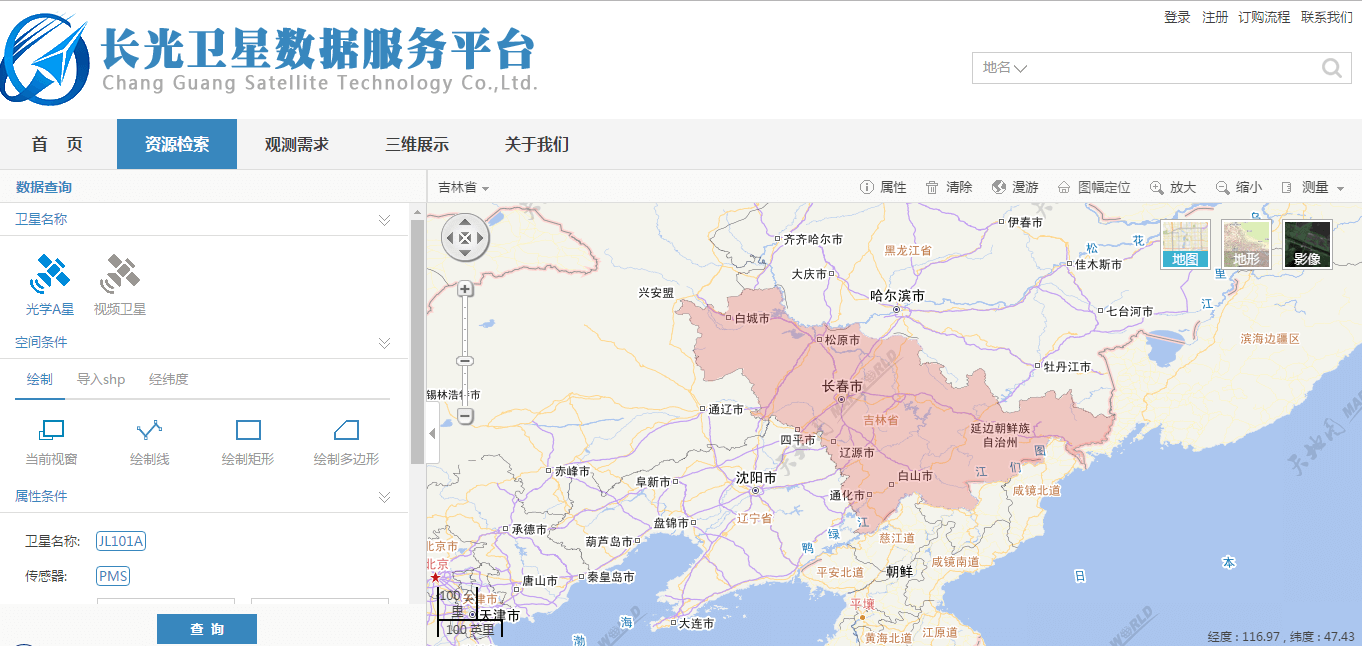
Task: Click the 属性 info tool
Action: (x=883, y=187)
